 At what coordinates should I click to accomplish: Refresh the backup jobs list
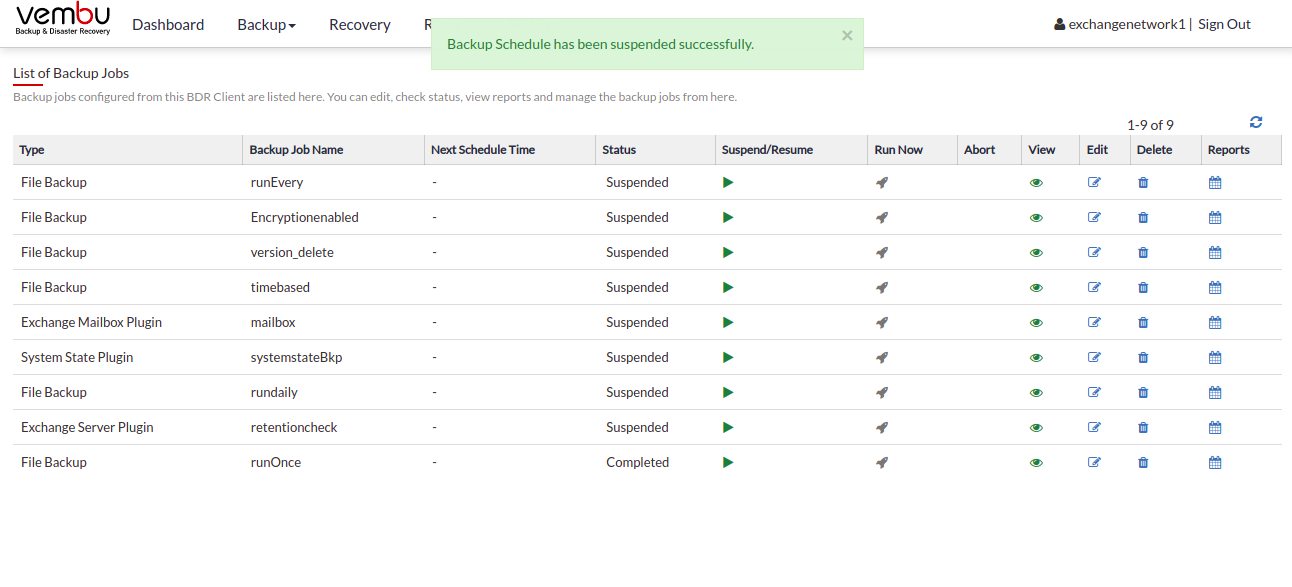[1256, 122]
